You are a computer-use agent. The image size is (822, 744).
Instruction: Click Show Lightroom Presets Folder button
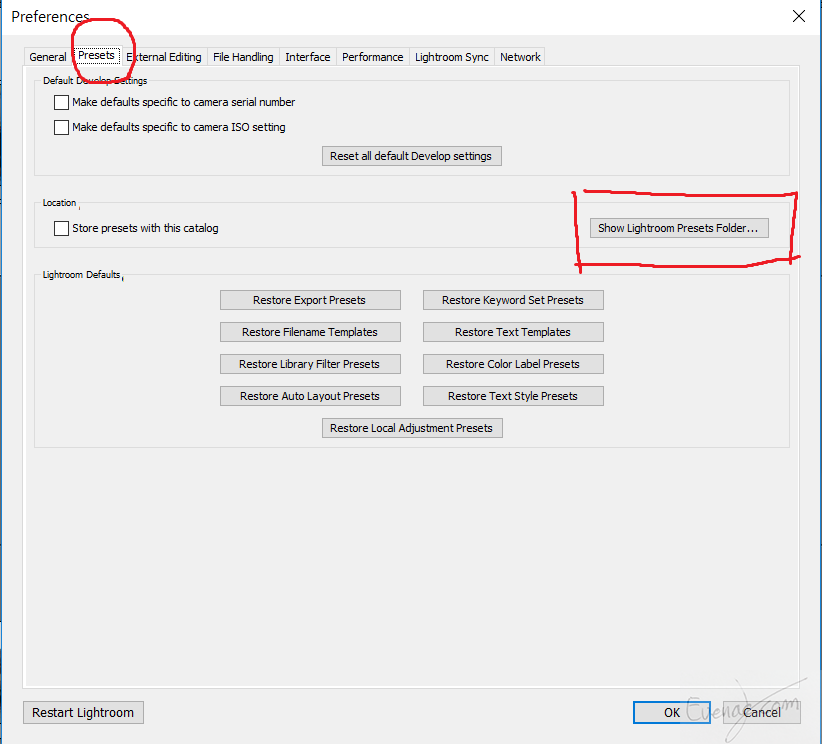(x=679, y=228)
